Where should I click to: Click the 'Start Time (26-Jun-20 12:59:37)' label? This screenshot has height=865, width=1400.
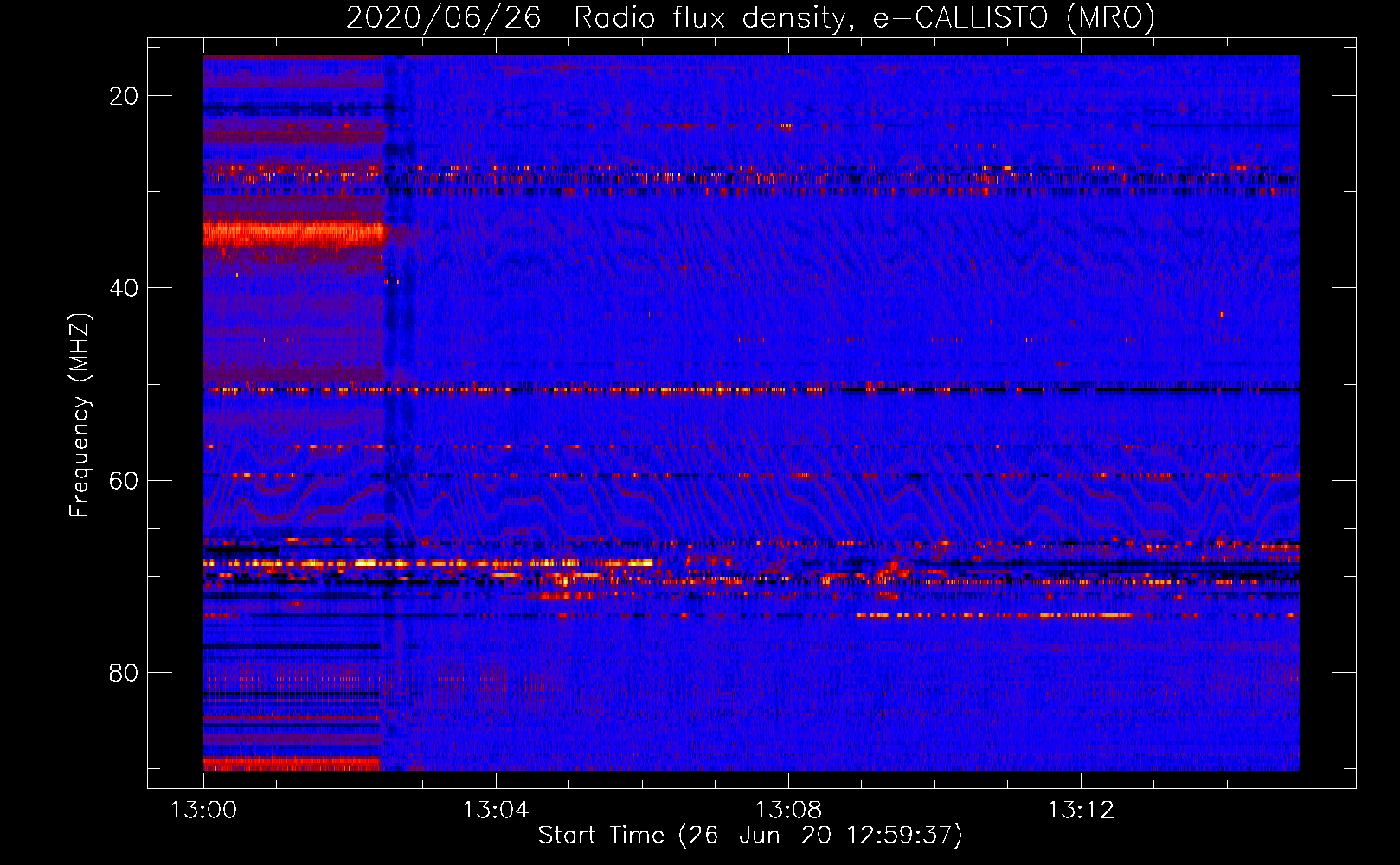pos(750,836)
